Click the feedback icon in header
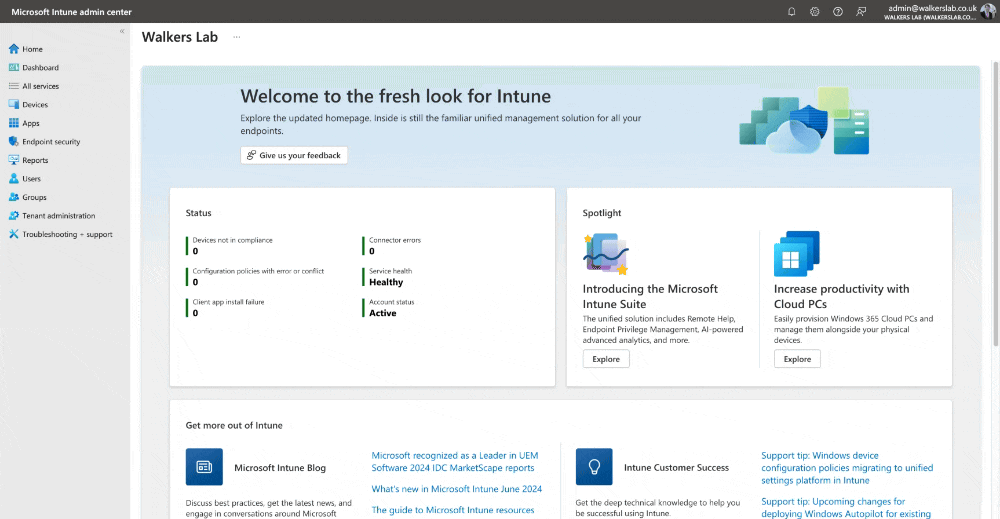This screenshot has width=1000, height=519. point(861,11)
